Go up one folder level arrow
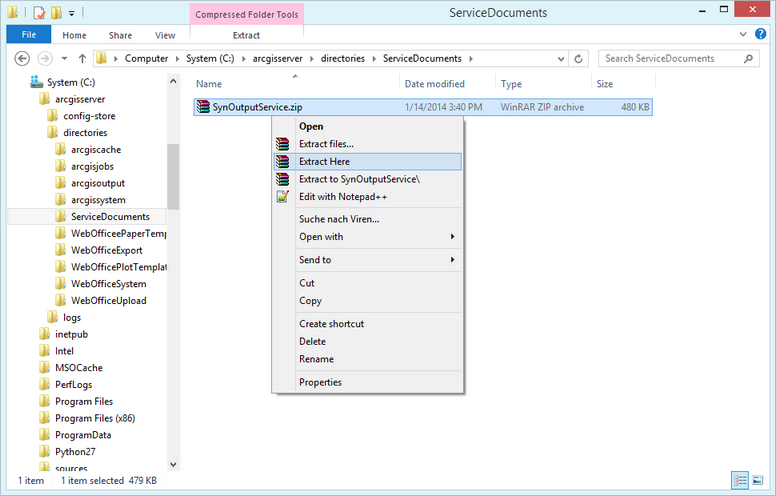The image size is (776, 496). click(x=82, y=58)
